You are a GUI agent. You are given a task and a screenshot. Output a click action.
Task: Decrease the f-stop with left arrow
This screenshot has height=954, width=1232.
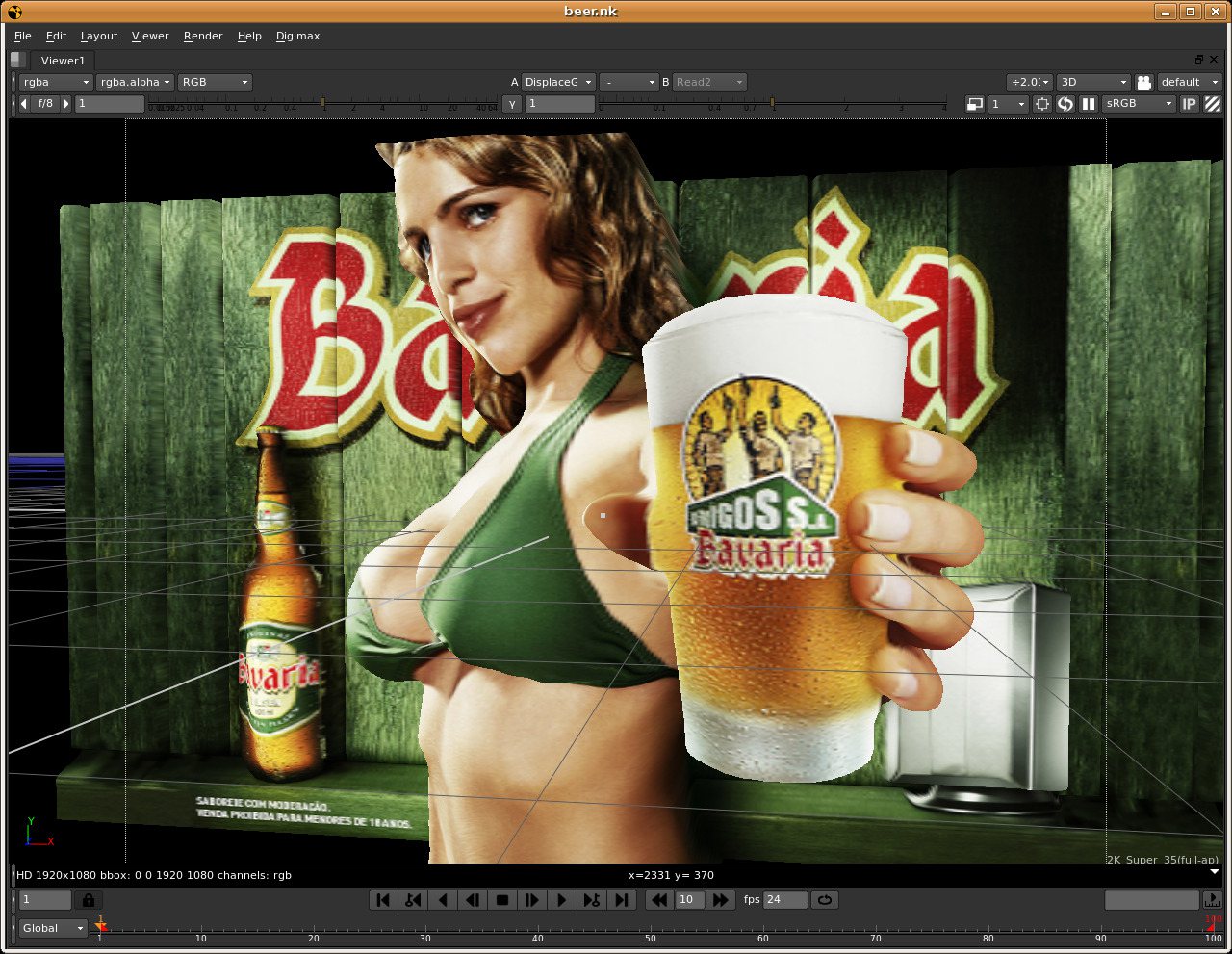24,104
